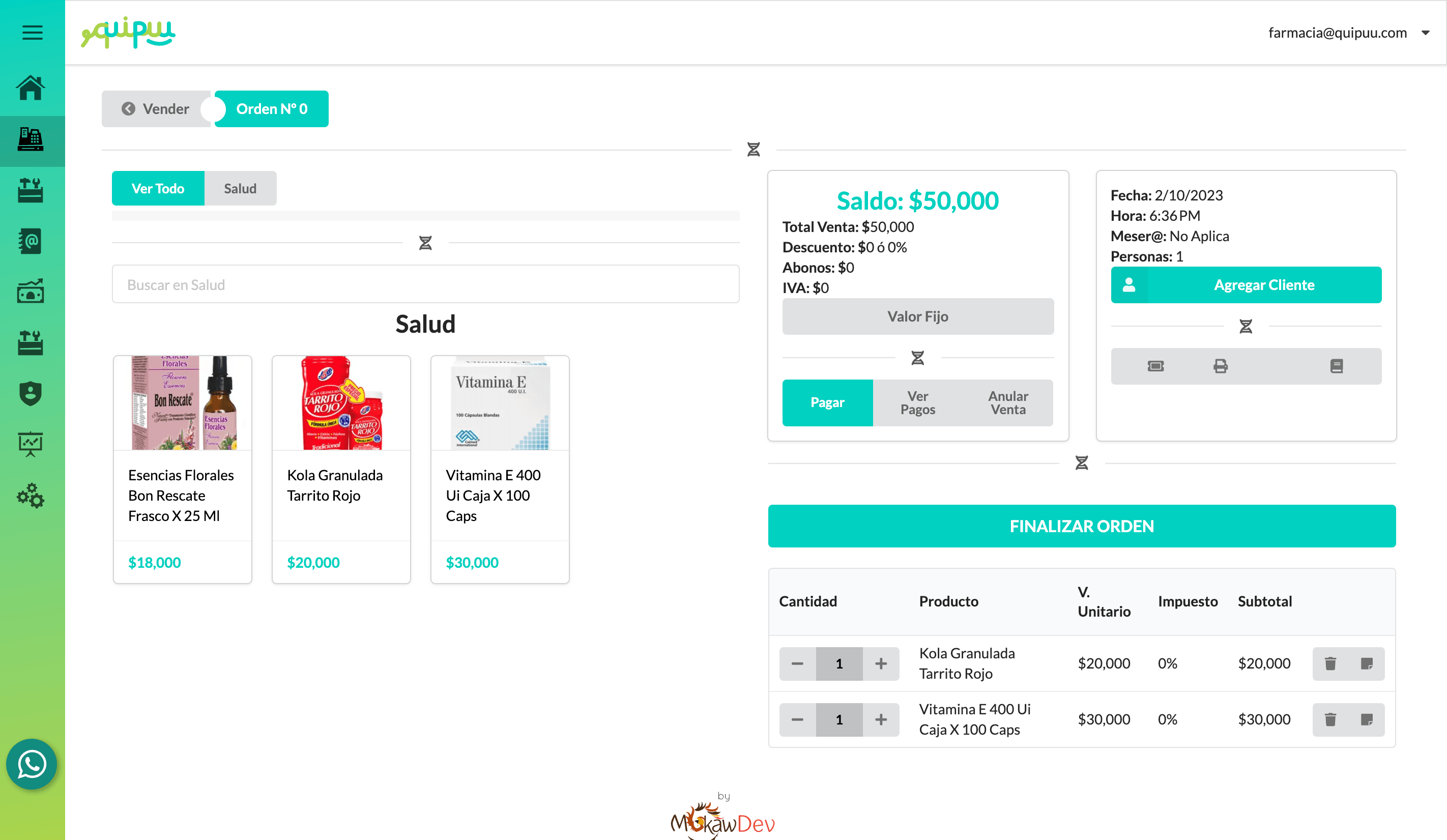Open WhatsApp chat support
1447x840 pixels.
click(x=32, y=764)
